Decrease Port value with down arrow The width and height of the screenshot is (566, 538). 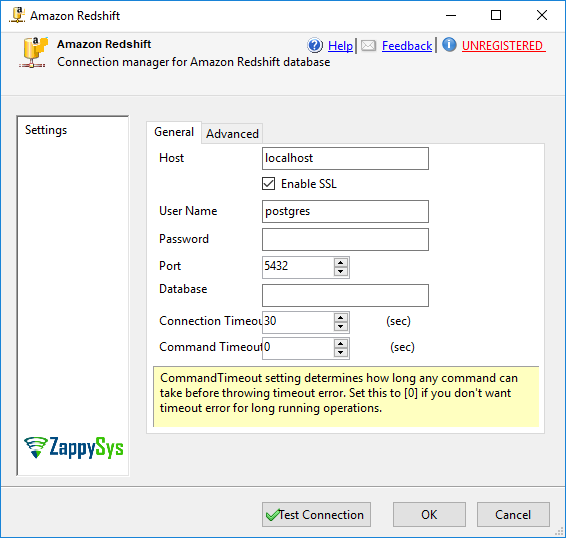point(341,272)
